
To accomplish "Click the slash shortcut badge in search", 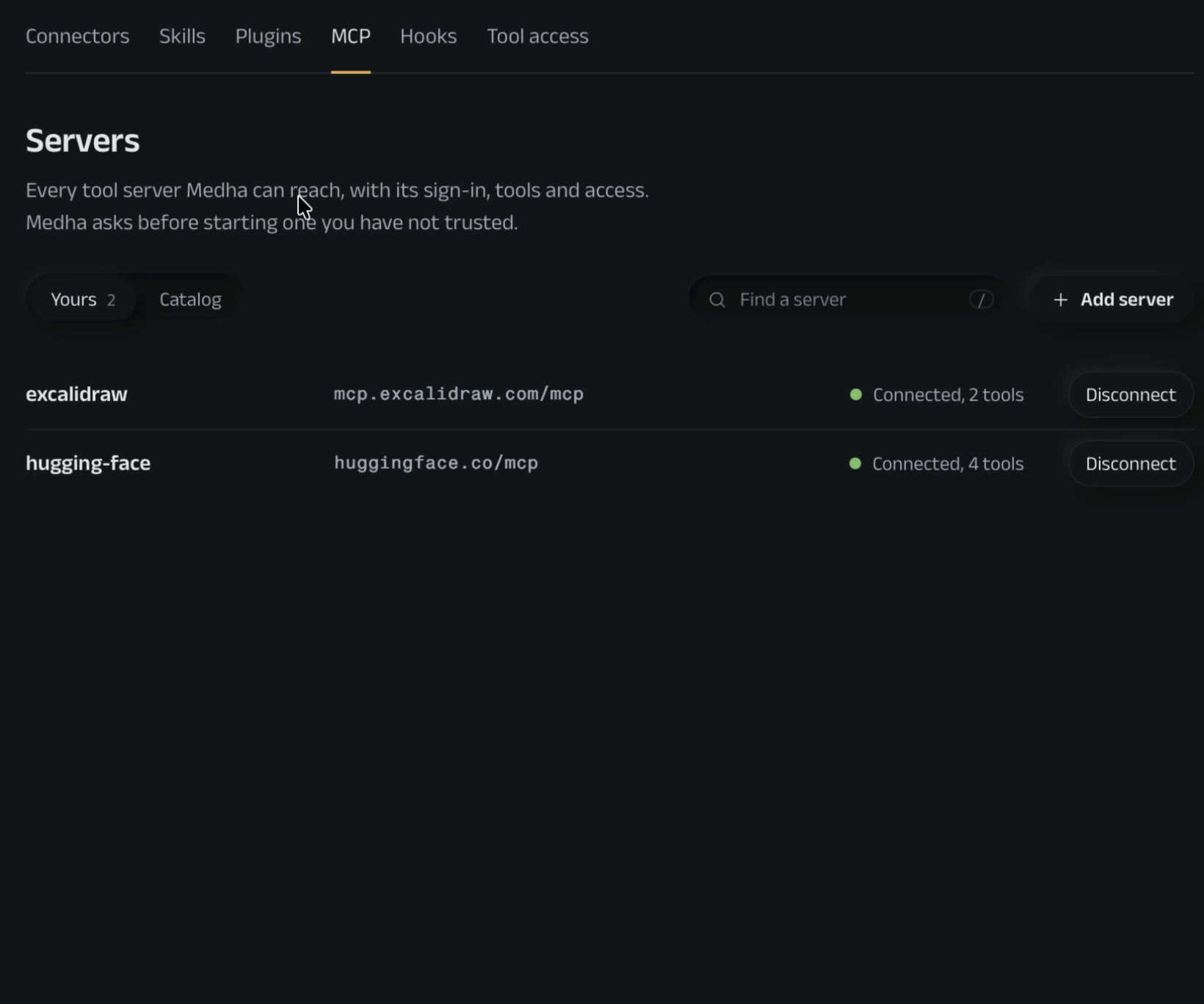I will click(x=982, y=299).
